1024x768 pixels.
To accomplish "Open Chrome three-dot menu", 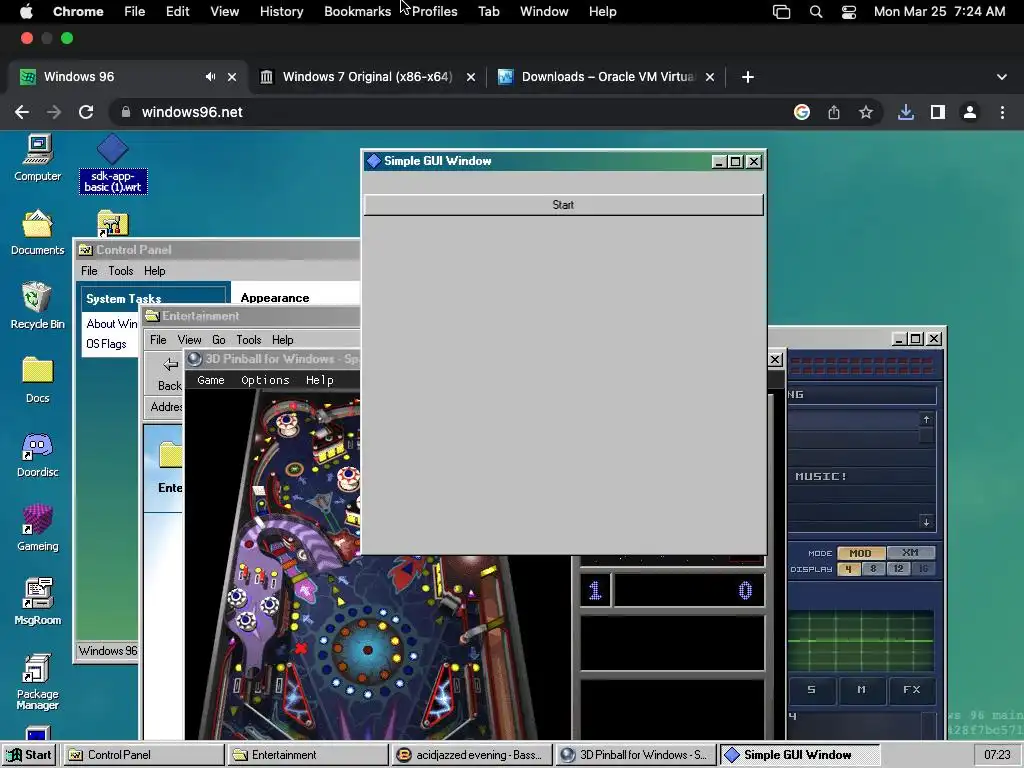I will coord(1002,112).
